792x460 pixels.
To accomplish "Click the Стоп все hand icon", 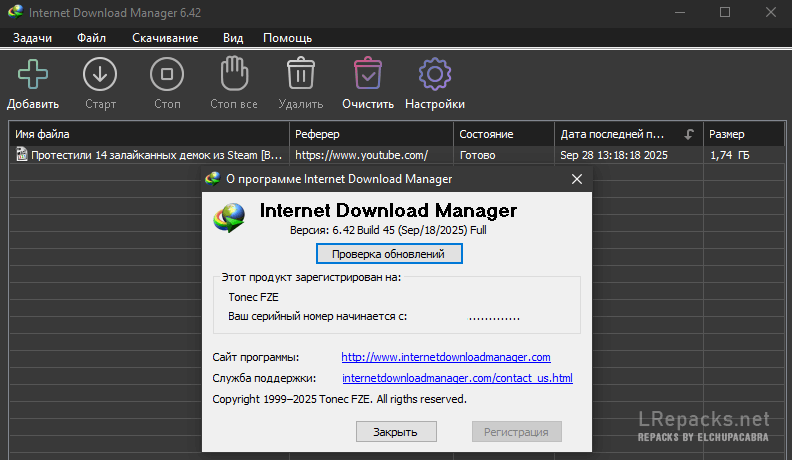I will tap(234, 75).
